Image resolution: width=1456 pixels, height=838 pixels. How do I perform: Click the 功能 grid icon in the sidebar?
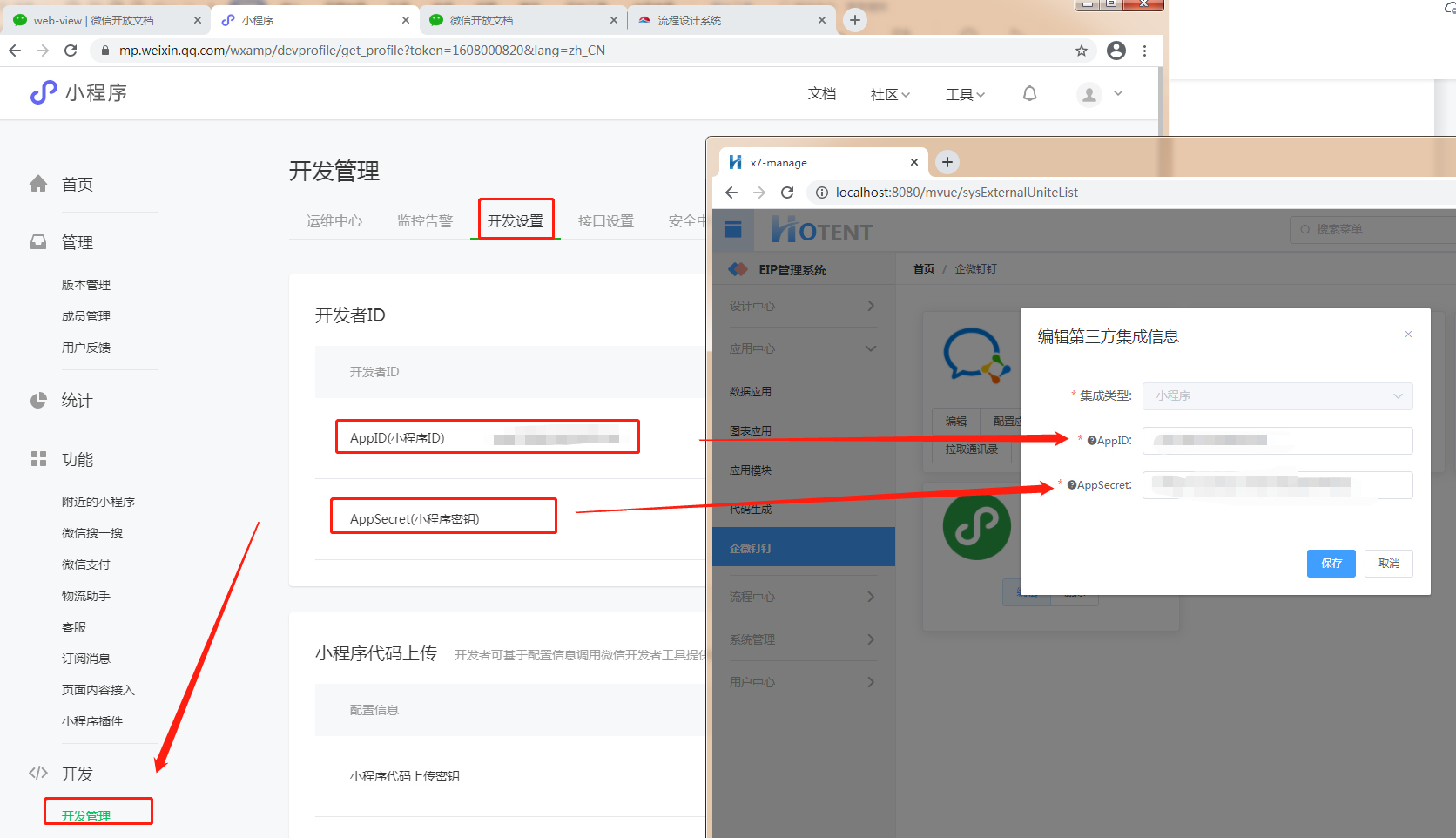(x=38, y=459)
